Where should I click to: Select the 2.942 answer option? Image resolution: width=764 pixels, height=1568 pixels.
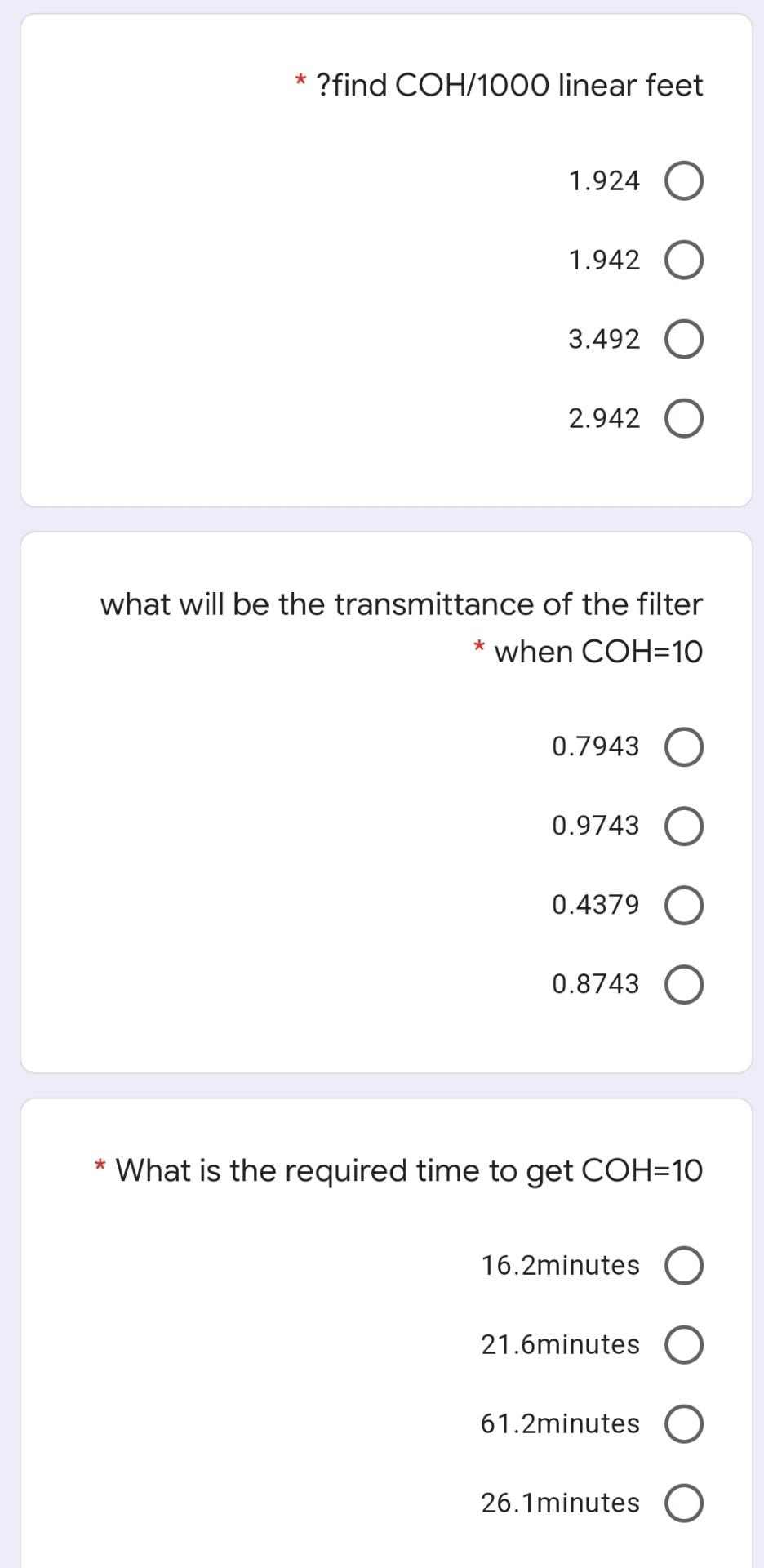pyautogui.click(x=686, y=418)
